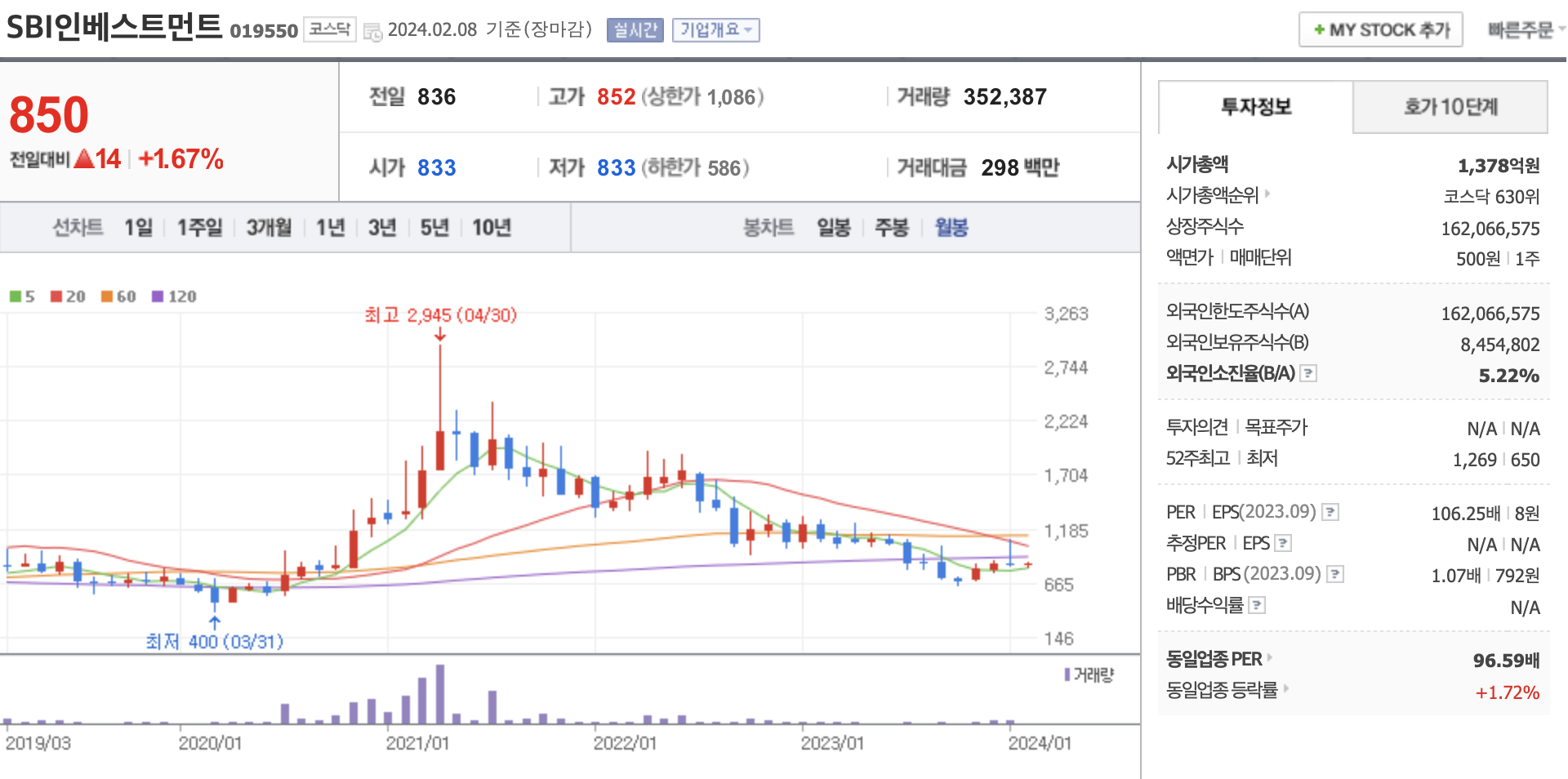Open help icon next to PER EPS(2023.09)
Image resolution: width=1568 pixels, height=779 pixels.
1330,513
